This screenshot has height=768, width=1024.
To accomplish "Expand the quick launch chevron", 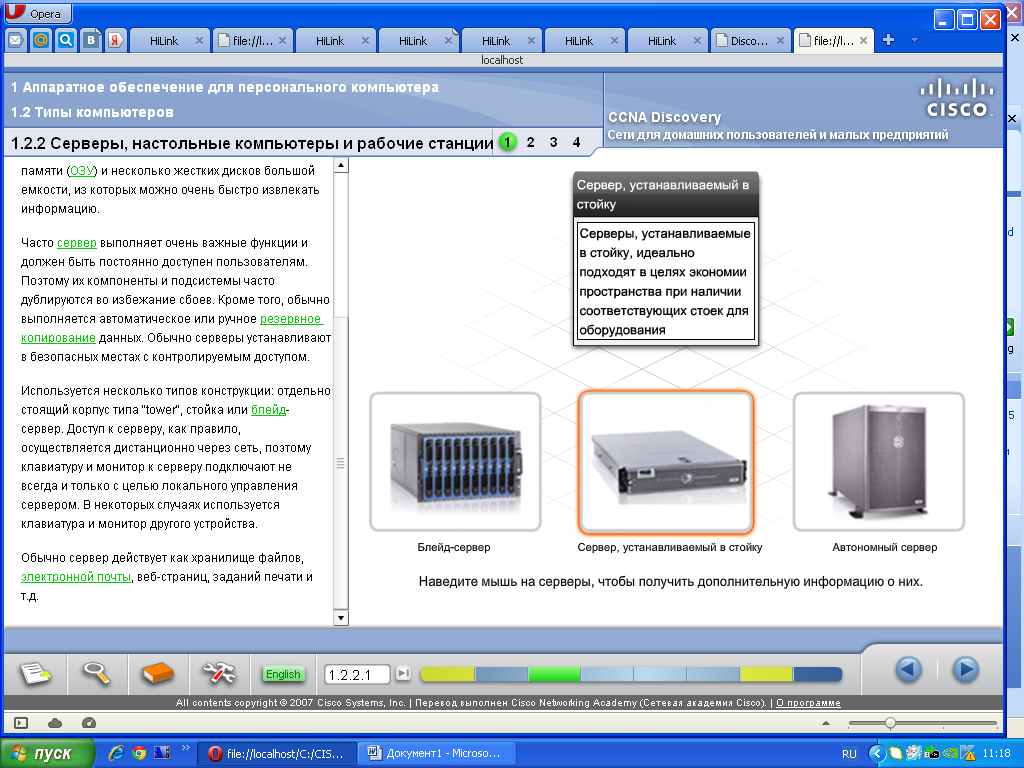I will point(185,748).
